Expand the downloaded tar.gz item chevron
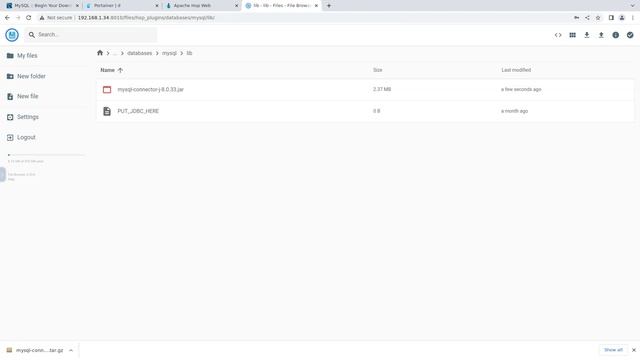The image size is (640, 360). coord(71,350)
